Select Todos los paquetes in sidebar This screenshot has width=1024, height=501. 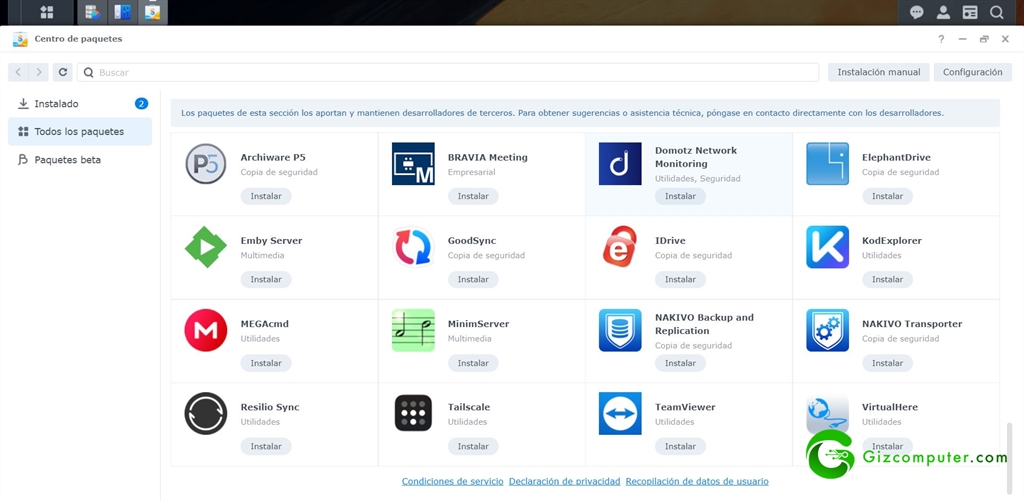coord(80,131)
